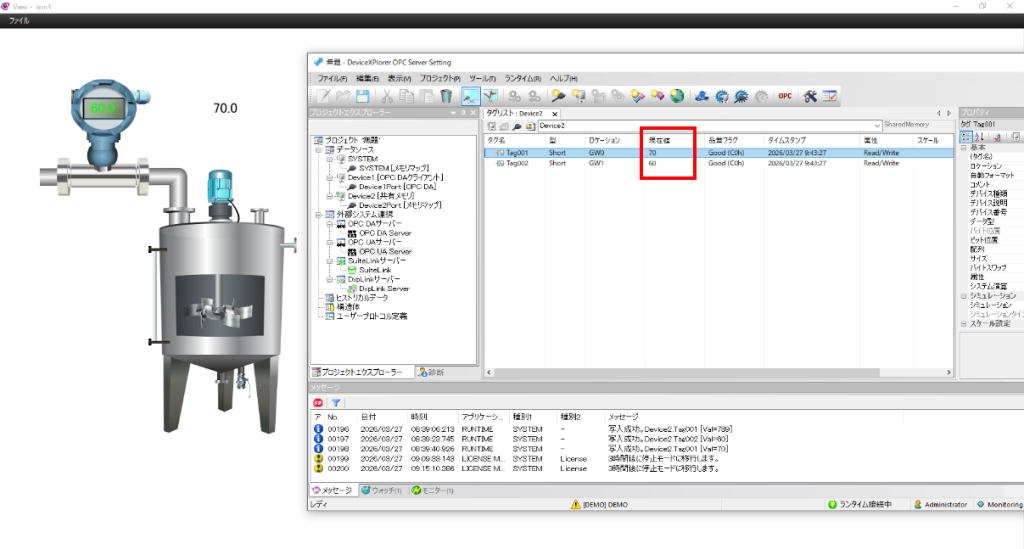Screen dimensions: 1024x549
Task: Click the cut scissors icon in toolbar
Action: click(387, 96)
